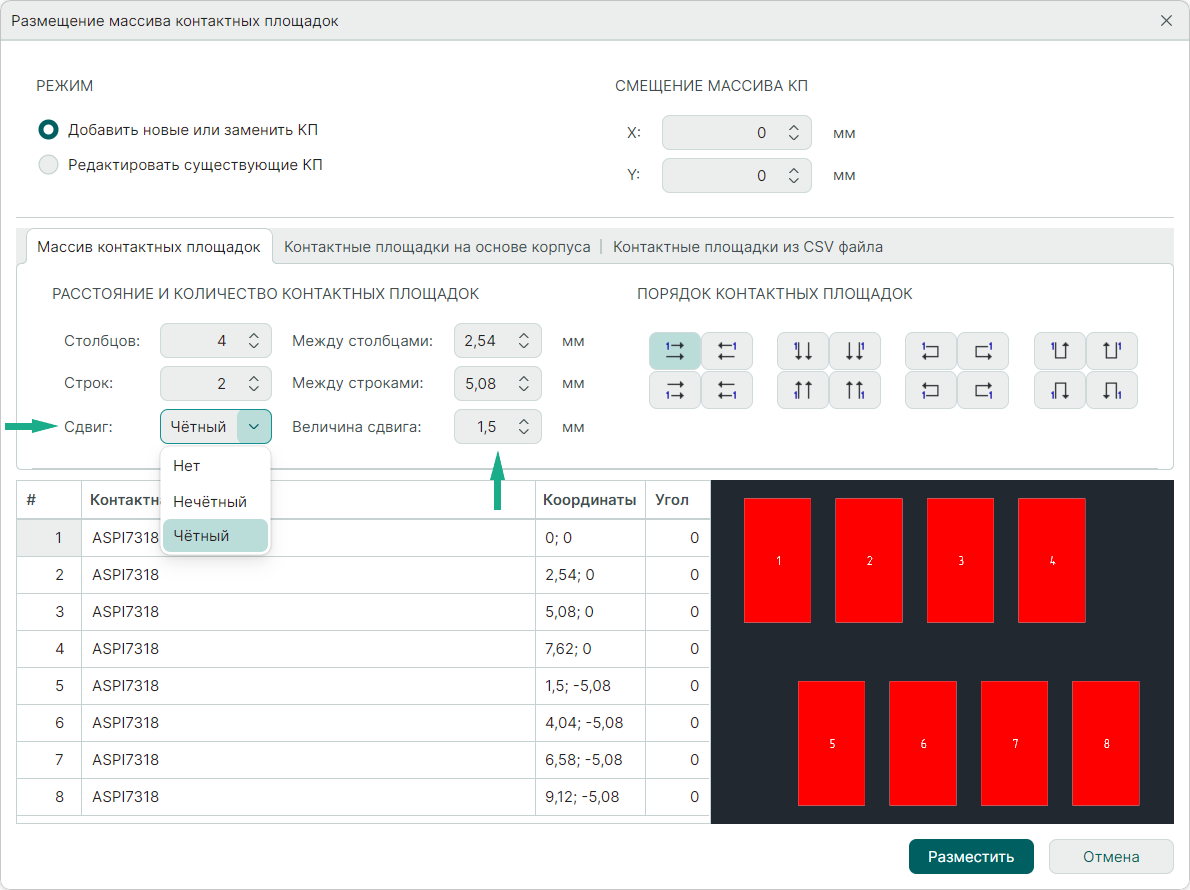Select vertical U-shaped order starting top-left

click(1060, 351)
